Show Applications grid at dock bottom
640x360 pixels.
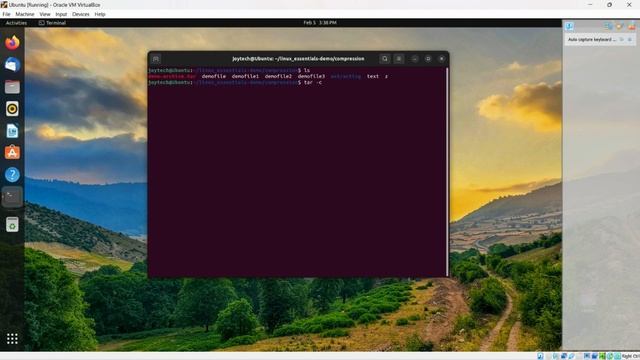[x=12, y=338]
